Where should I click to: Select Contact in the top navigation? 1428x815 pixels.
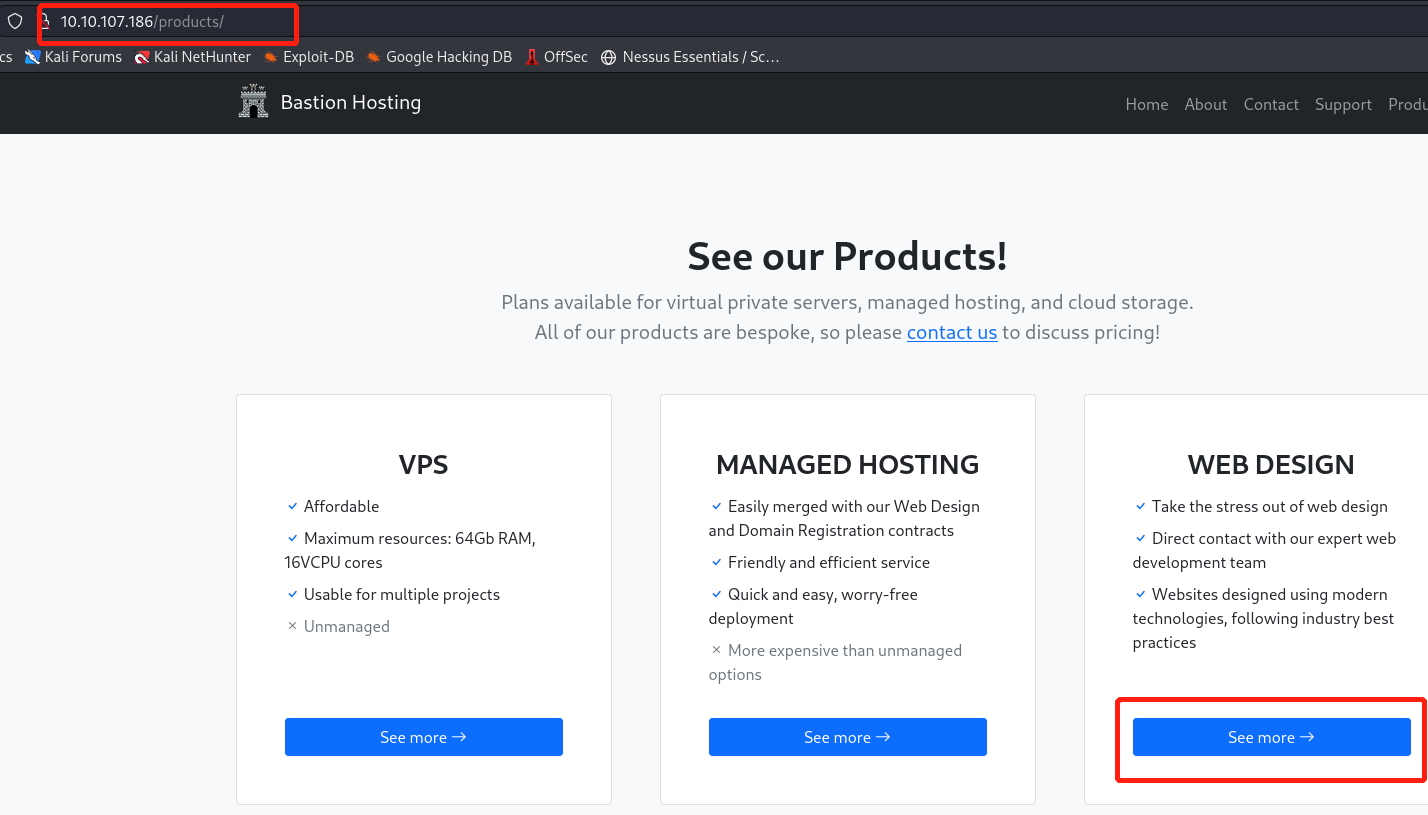(1271, 104)
